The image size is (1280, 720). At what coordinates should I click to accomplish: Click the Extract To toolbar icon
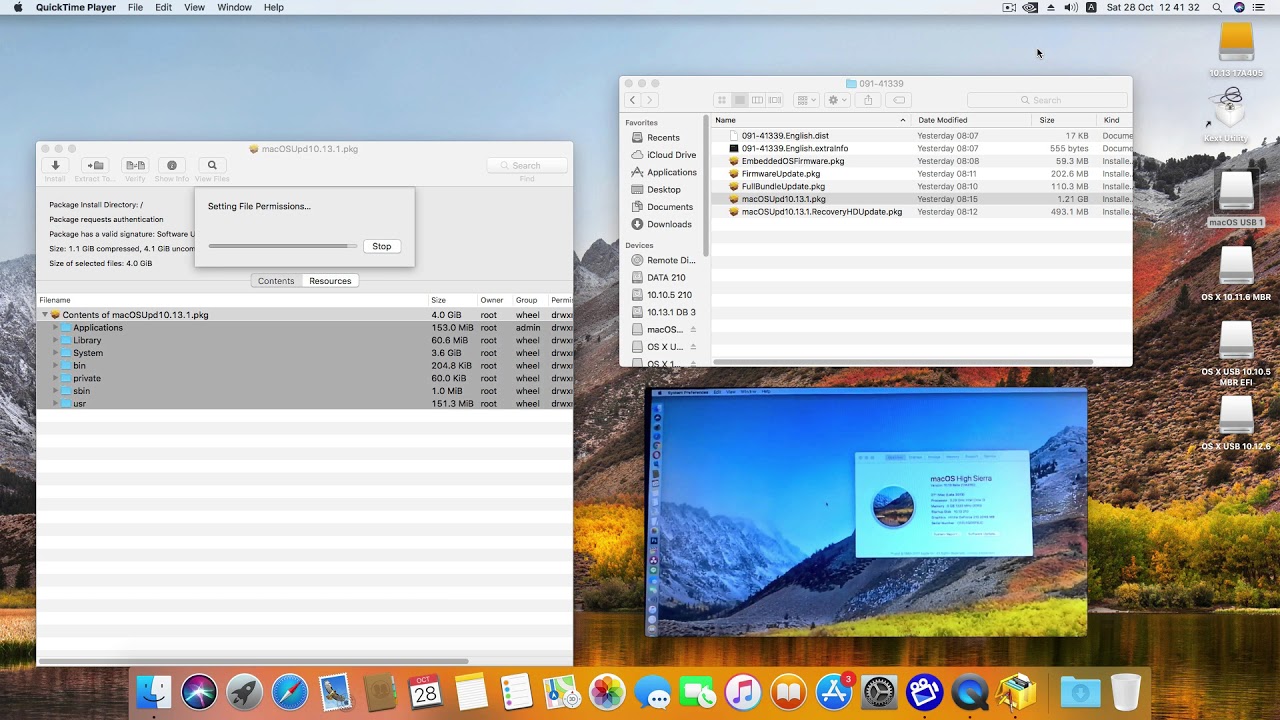pos(95,166)
